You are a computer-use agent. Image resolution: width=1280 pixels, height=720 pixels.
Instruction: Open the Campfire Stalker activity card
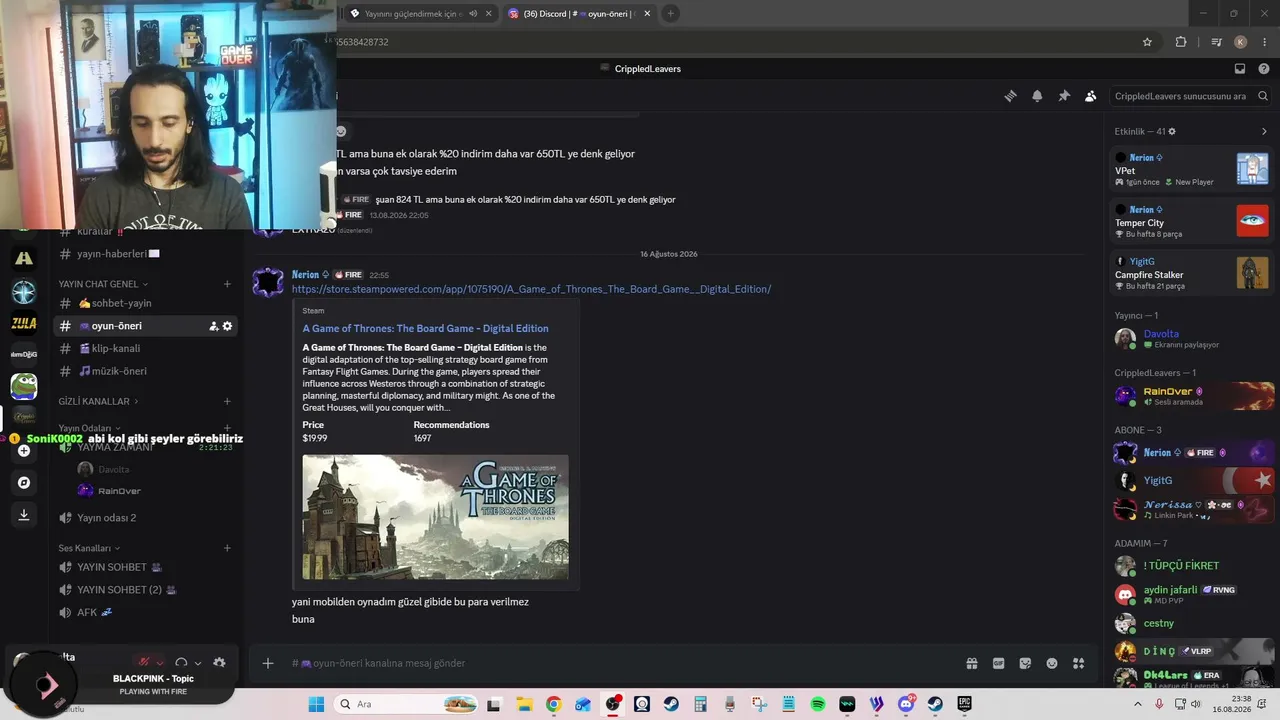[1192, 273]
